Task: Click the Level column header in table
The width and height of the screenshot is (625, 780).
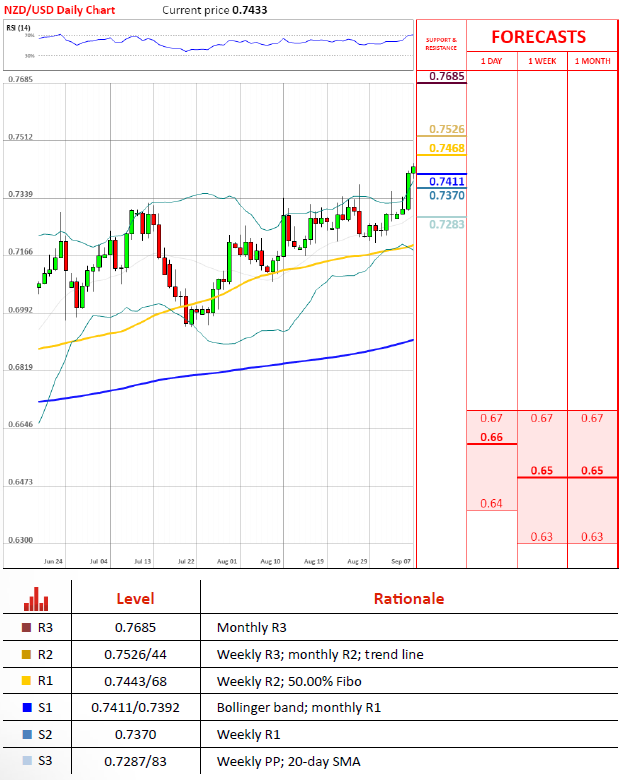Action: [x=136, y=598]
